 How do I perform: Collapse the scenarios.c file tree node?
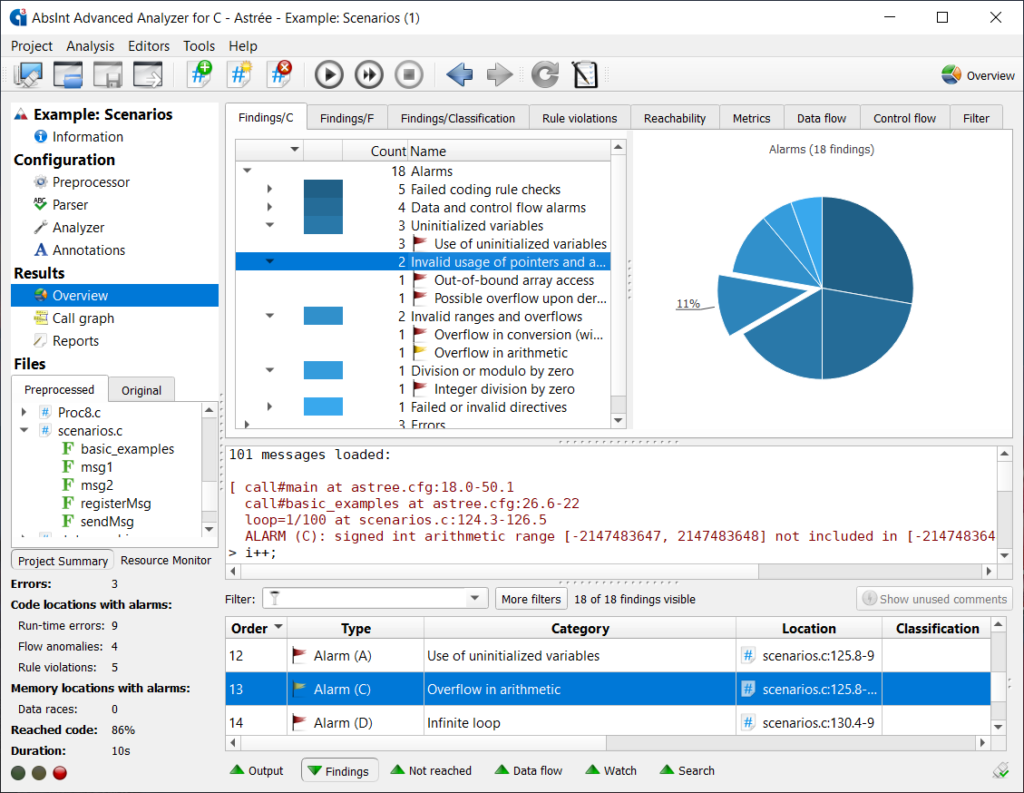(24, 431)
